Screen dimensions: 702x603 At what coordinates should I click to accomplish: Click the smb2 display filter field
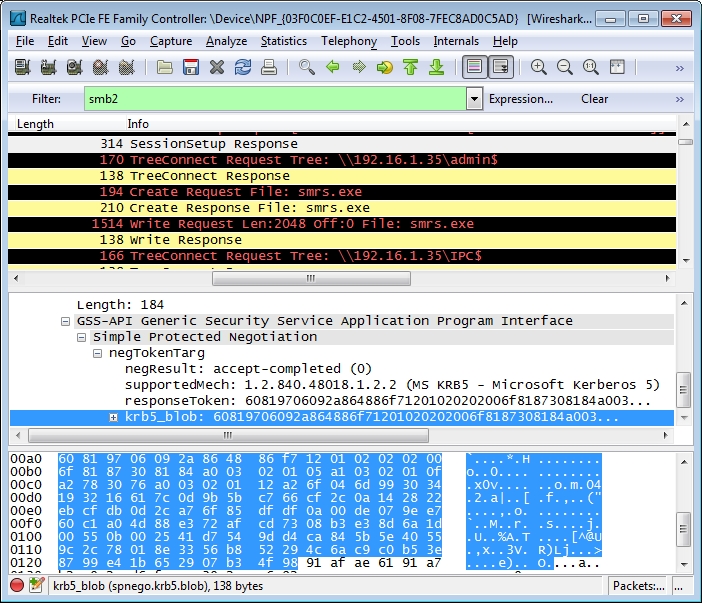[275, 99]
